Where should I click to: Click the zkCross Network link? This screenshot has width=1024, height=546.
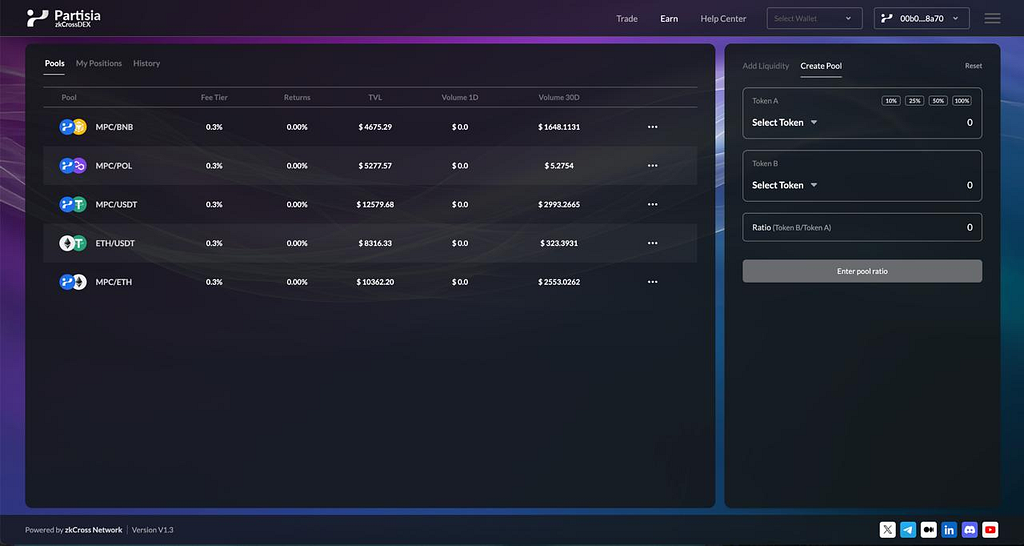[93, 530]
